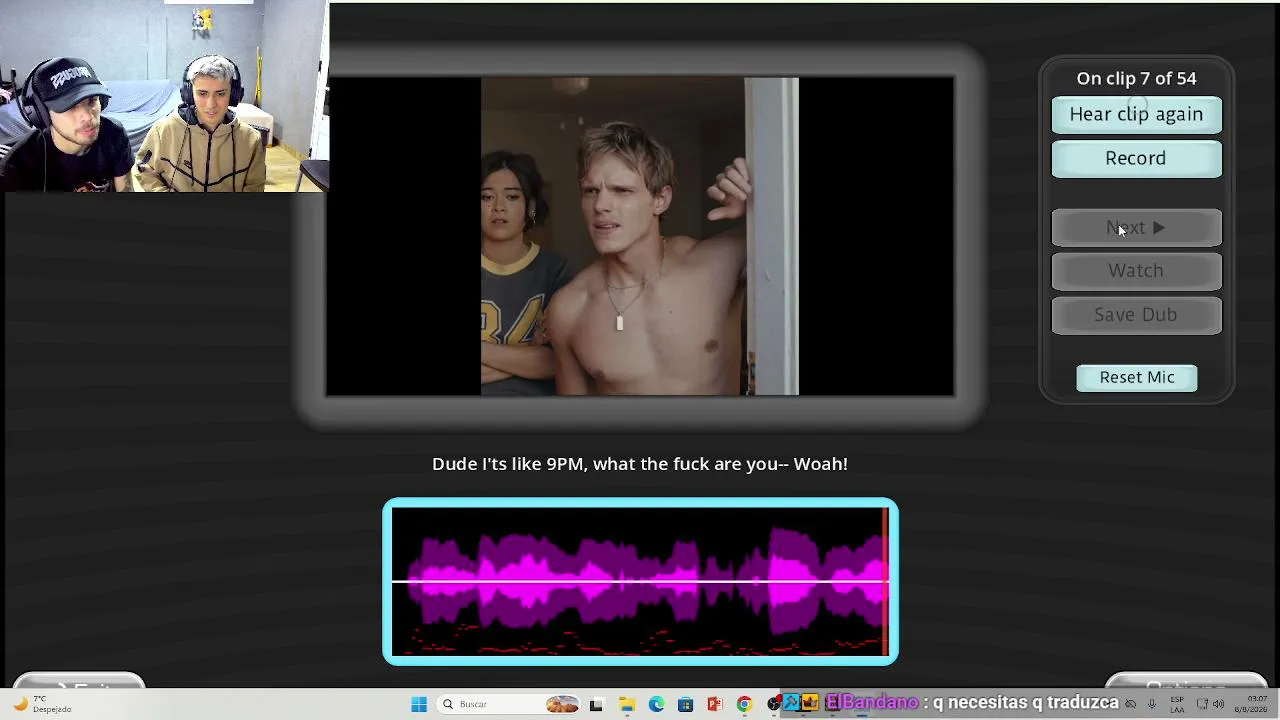Click the movie clip preview
The height and width of the screenshot is (720, 1280).
640,237
